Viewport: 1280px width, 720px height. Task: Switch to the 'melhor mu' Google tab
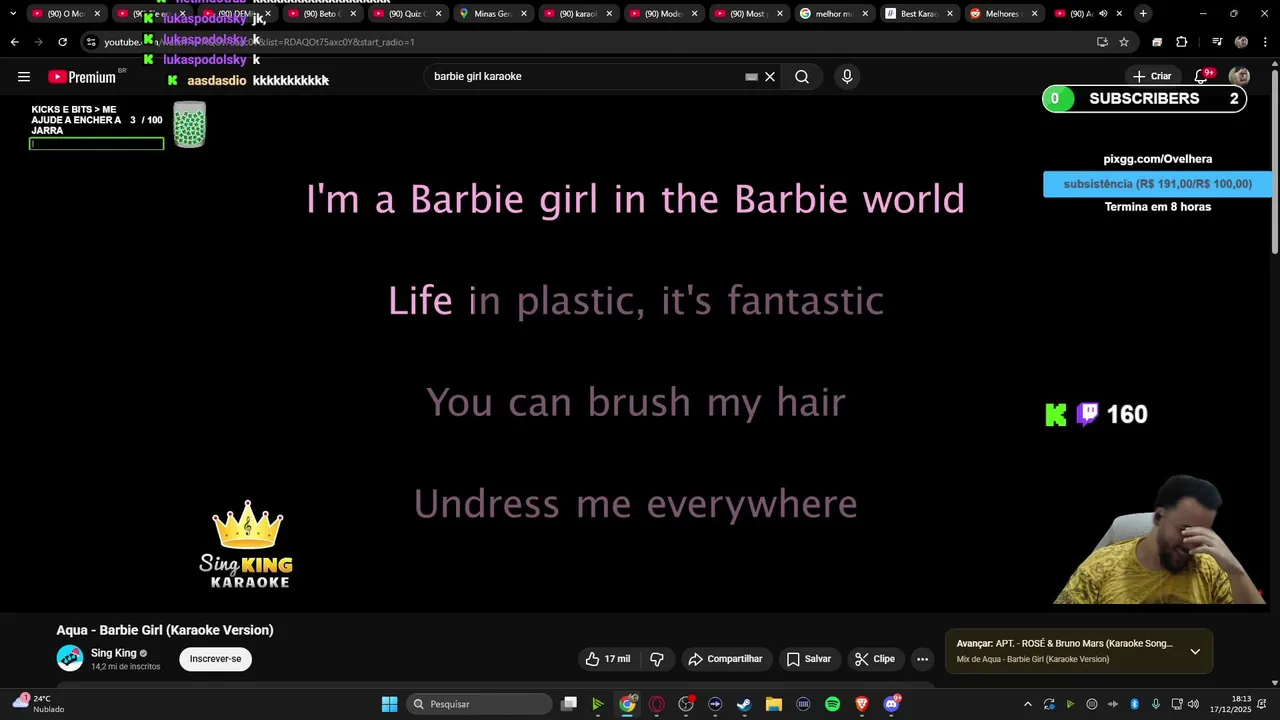(x=834, y=14)
